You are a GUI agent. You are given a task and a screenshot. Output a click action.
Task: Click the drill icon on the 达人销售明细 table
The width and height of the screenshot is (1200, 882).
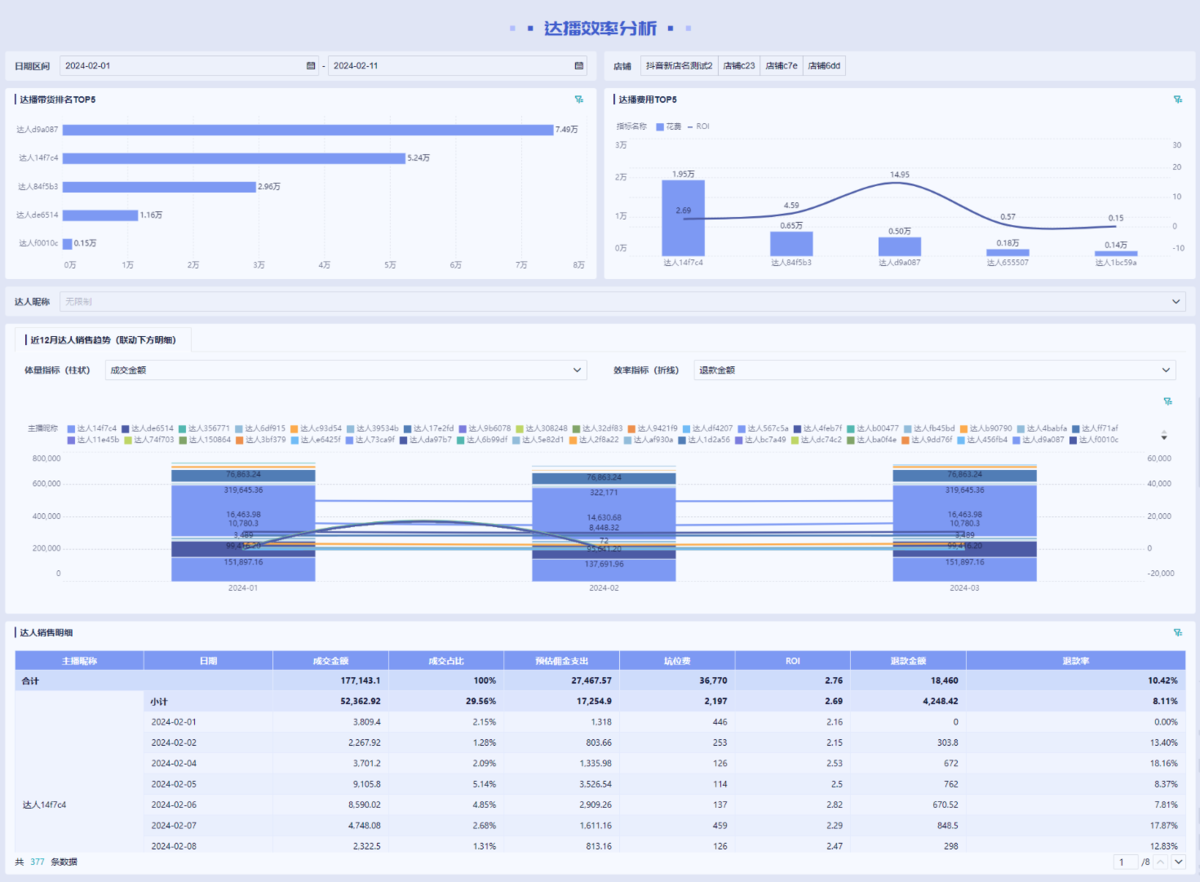pyautogui.click(x=1178, y=632)
